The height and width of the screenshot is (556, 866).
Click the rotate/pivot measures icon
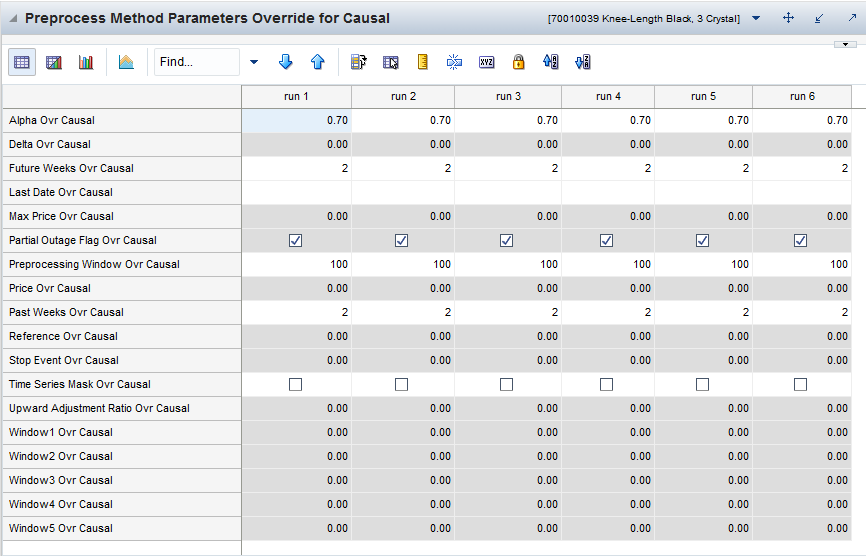(358, 62)
